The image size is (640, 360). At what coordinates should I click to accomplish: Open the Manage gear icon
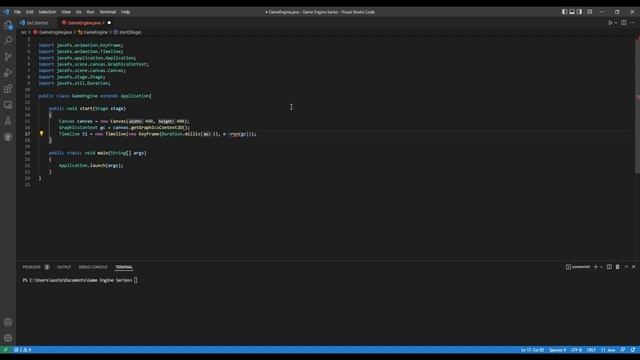pyautogui.click(x=8, y=338)
